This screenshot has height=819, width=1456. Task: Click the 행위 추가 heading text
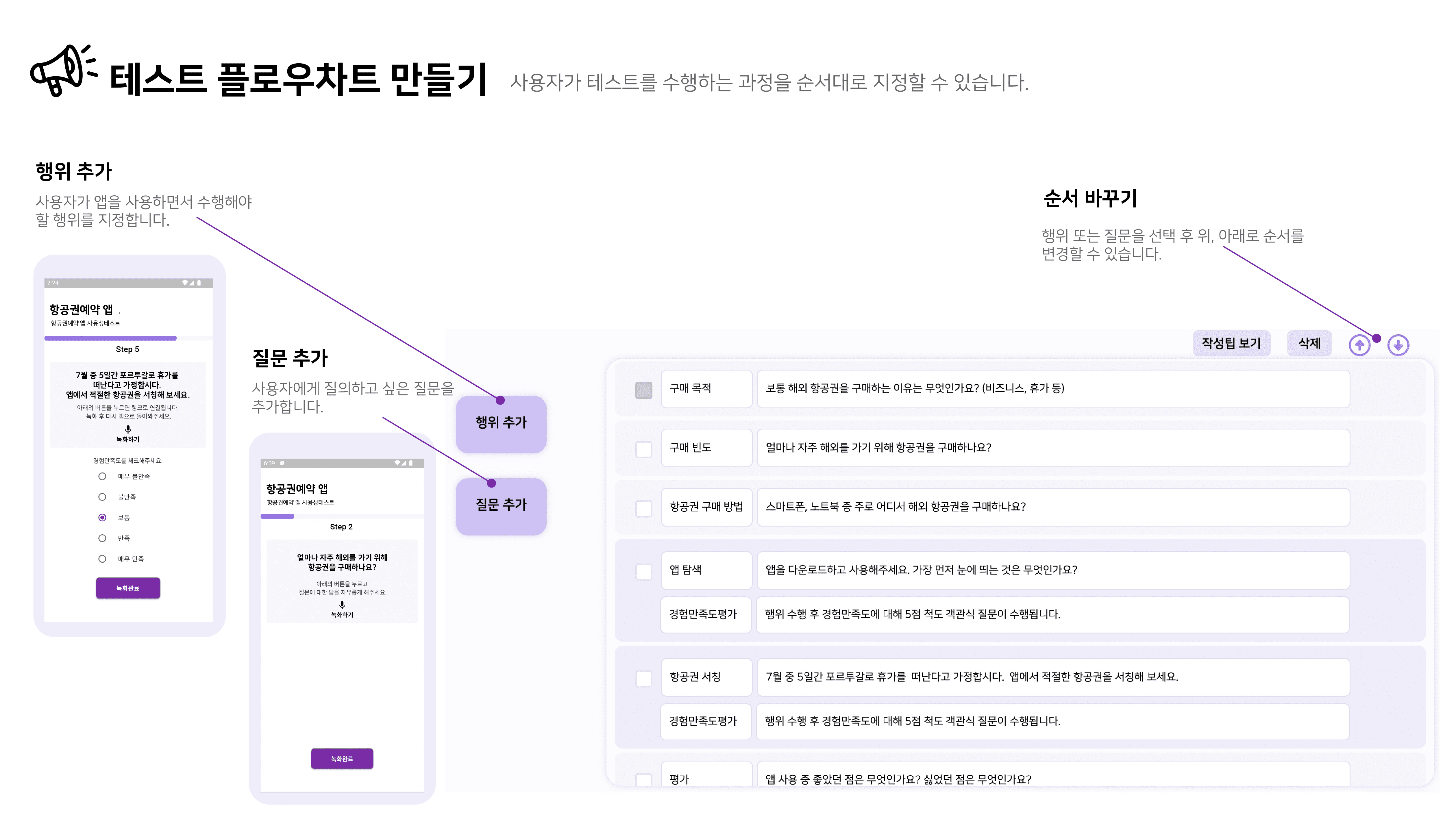(74, 171)
